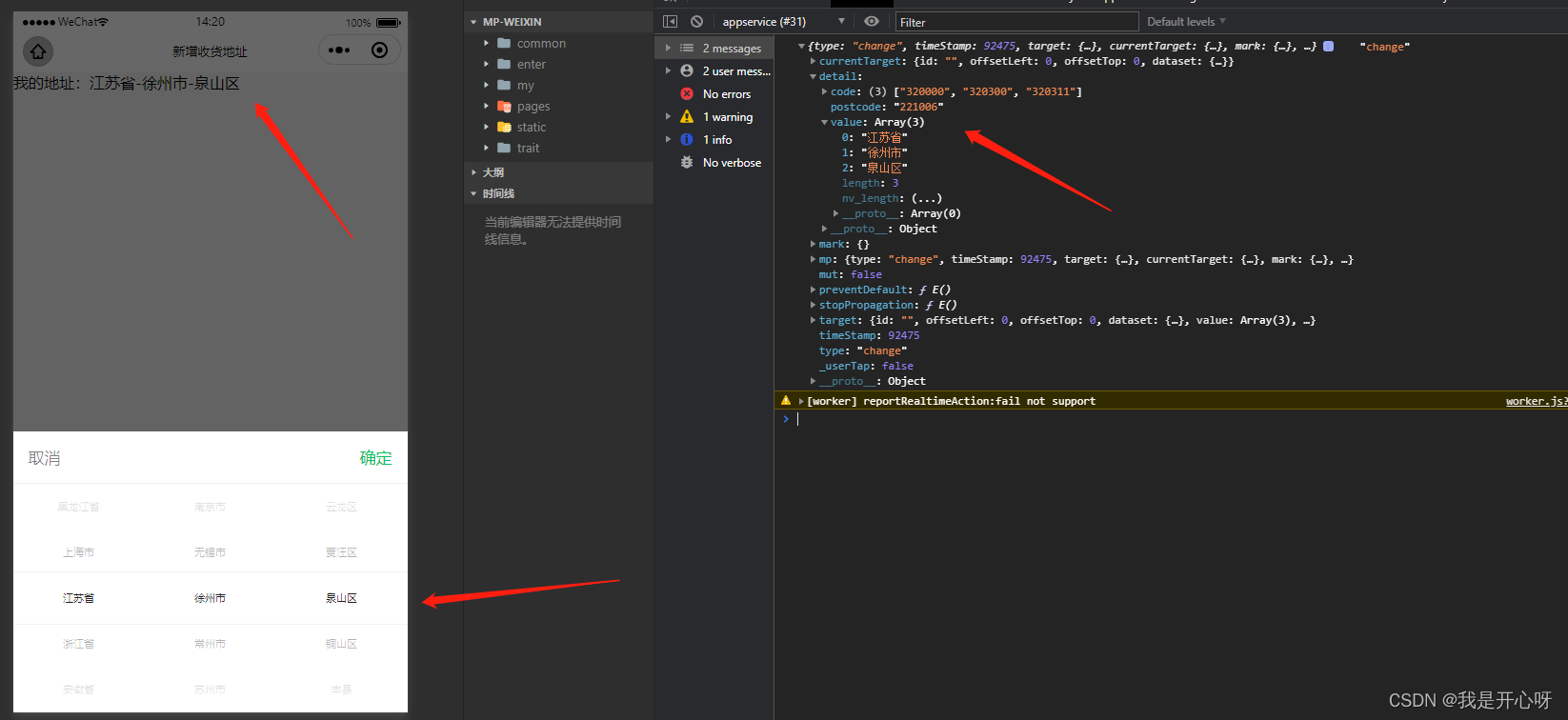Filter console by No errors
This screenshot has width=1568, height=720.
726,94
